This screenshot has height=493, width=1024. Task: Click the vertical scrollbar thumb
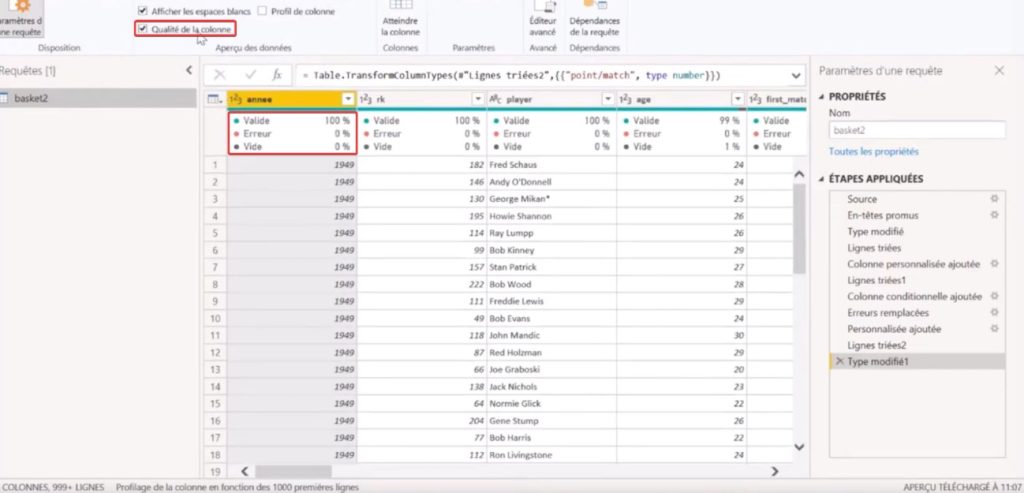tap(799, 229)
